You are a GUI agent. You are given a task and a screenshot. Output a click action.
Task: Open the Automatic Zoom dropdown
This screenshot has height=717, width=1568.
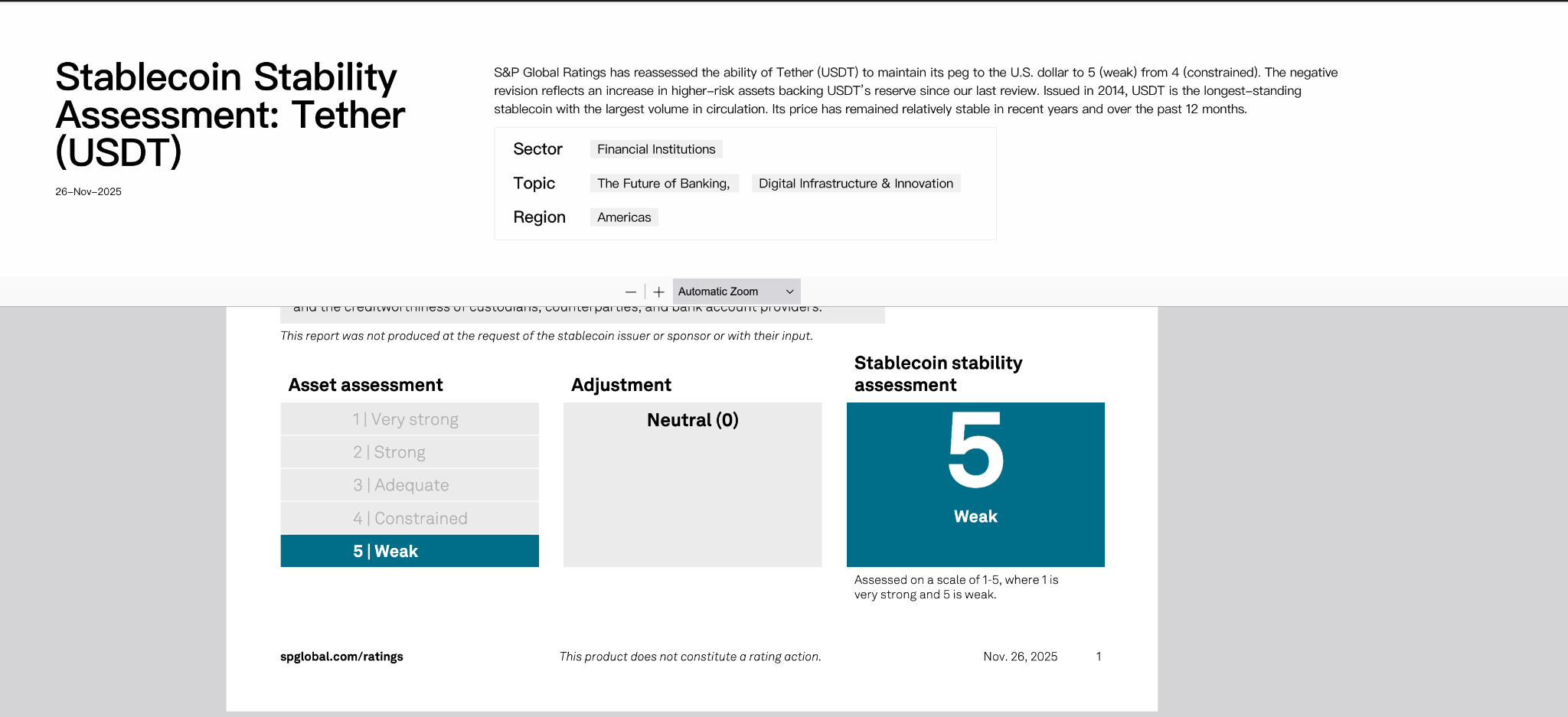click(x=736, y=292)
